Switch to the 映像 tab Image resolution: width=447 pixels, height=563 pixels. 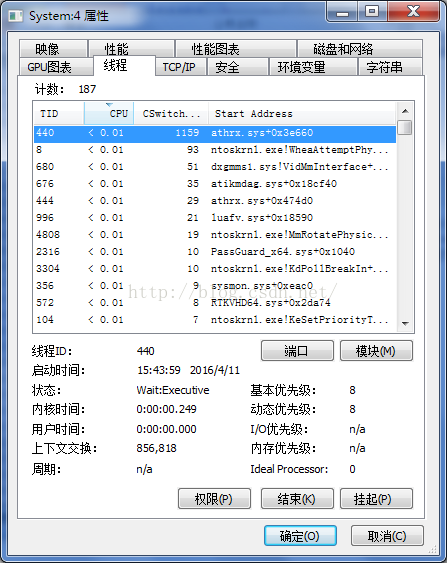click(x=53, y=48)
